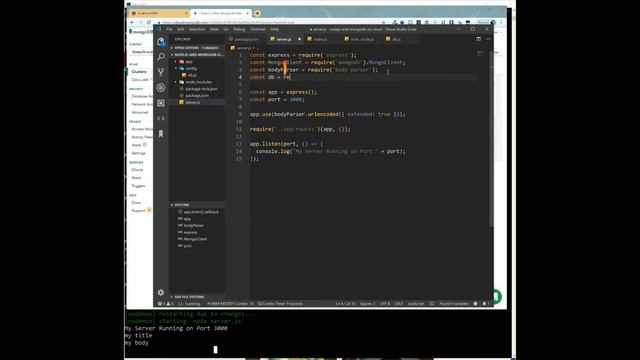Click the errors and warnings status item

click(166, 304)
